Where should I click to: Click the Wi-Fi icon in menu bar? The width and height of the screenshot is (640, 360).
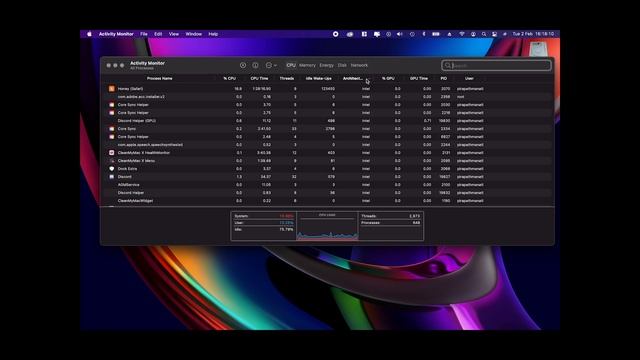tap(462, 34)
